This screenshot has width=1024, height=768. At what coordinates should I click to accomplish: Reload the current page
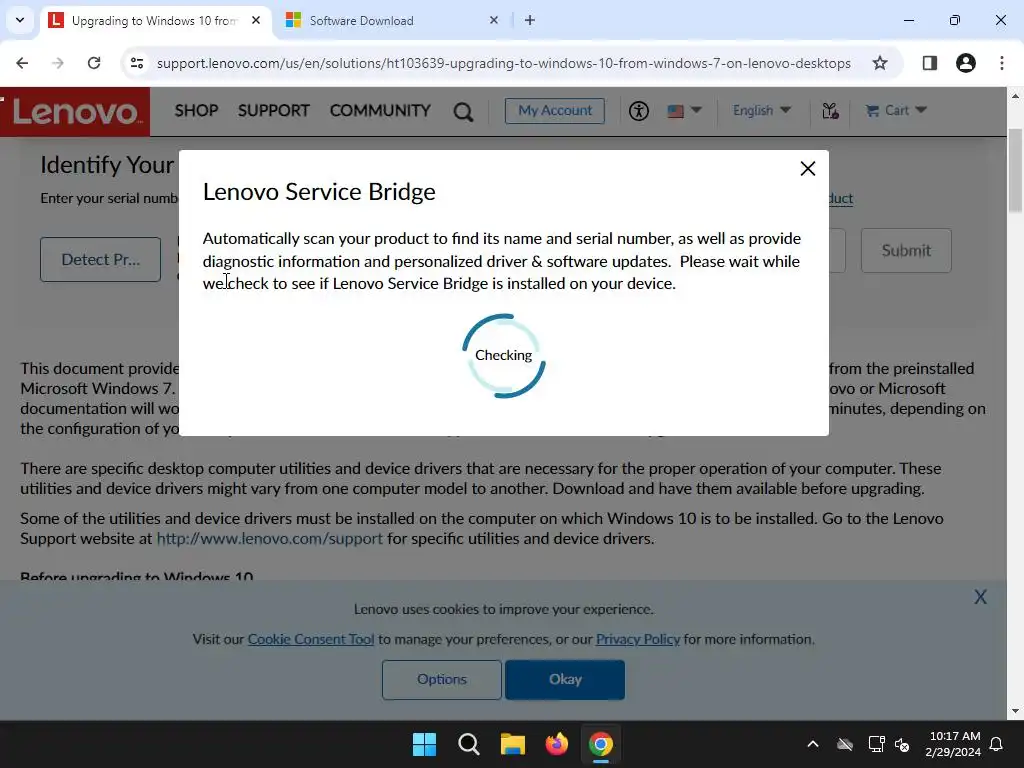click(x=94, y=63)
